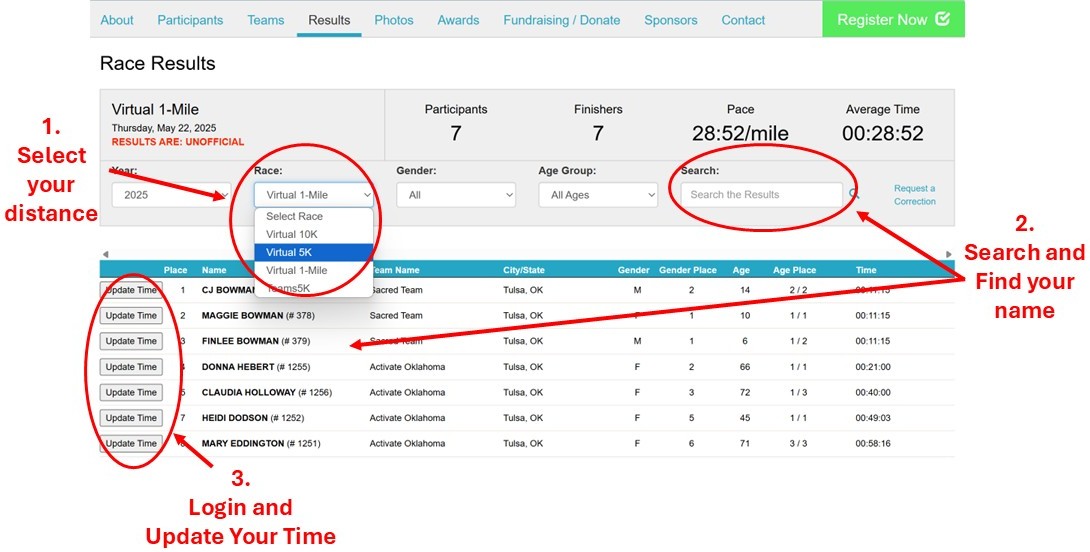Screen dimensions: 1090x552
Task: Select Virtual 1-Mile in race list
Action: 297,270
